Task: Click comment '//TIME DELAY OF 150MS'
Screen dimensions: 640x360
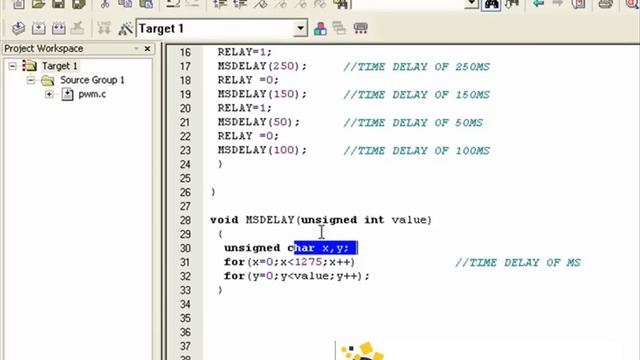Action: tap(416, 95)
